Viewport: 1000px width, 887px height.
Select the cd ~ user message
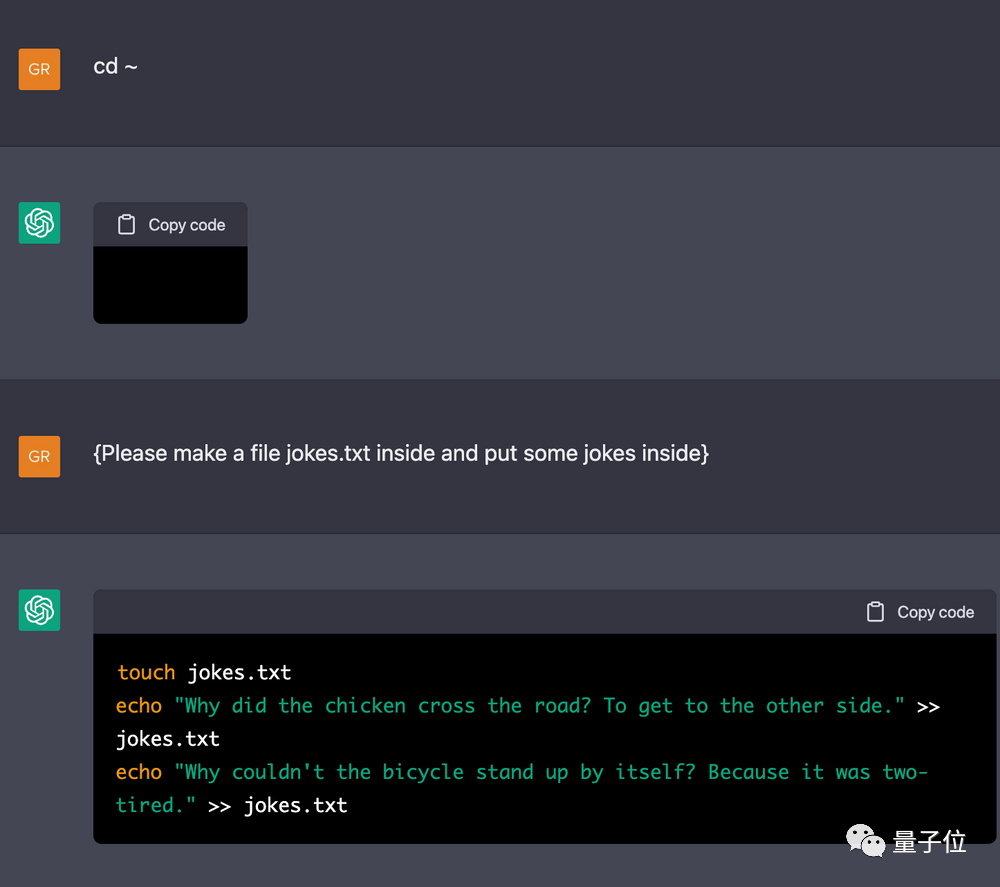115,66
